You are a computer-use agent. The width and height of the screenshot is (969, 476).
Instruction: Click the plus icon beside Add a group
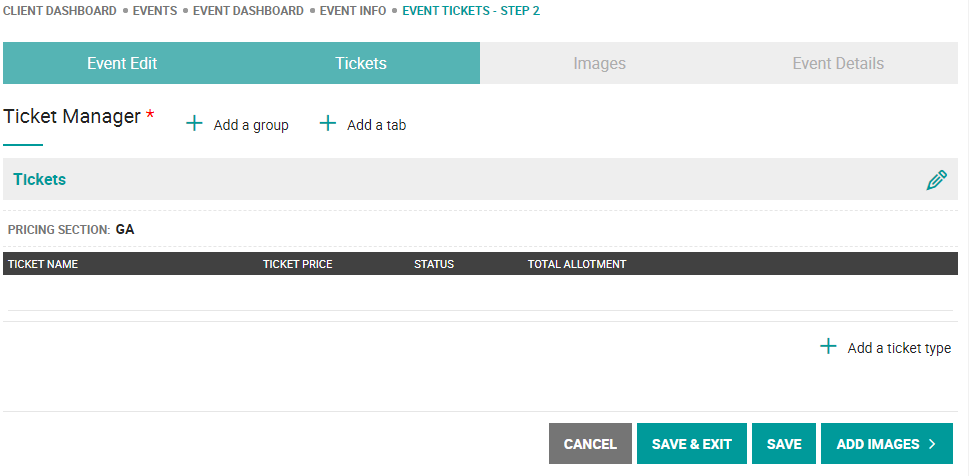click(194, 124)
